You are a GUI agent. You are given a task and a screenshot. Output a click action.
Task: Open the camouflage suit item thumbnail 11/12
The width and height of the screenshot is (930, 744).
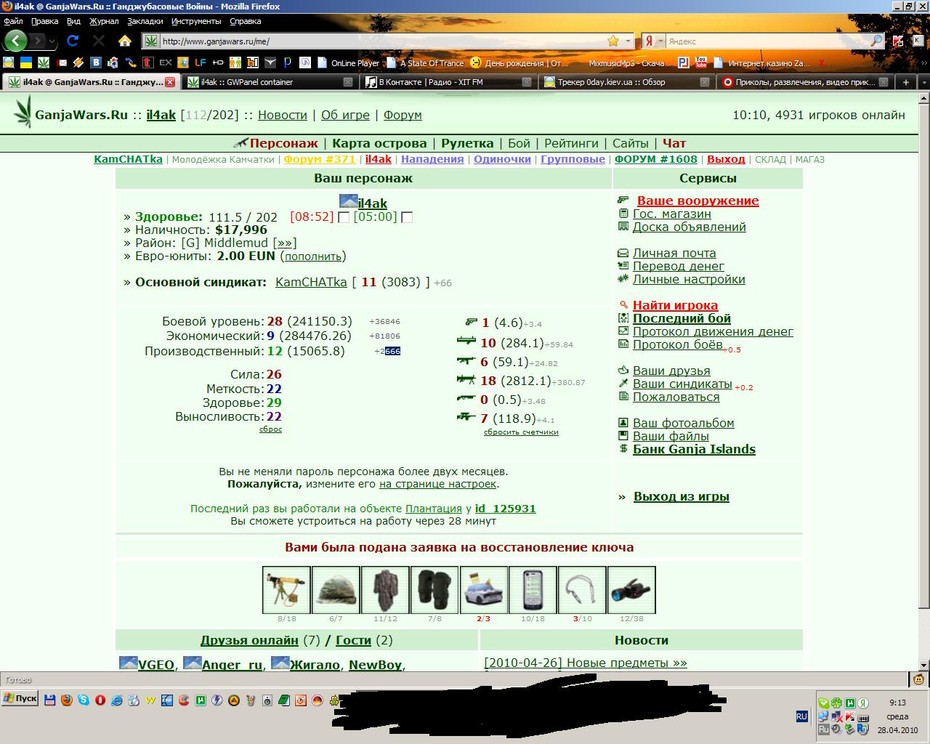385,589
